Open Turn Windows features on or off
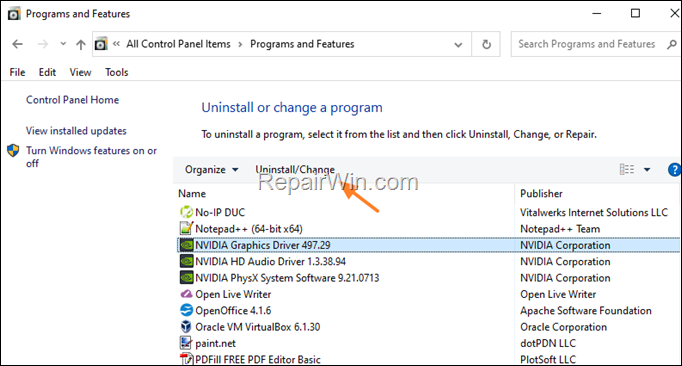Screen dimensions: 682x366 click(91, 157)
